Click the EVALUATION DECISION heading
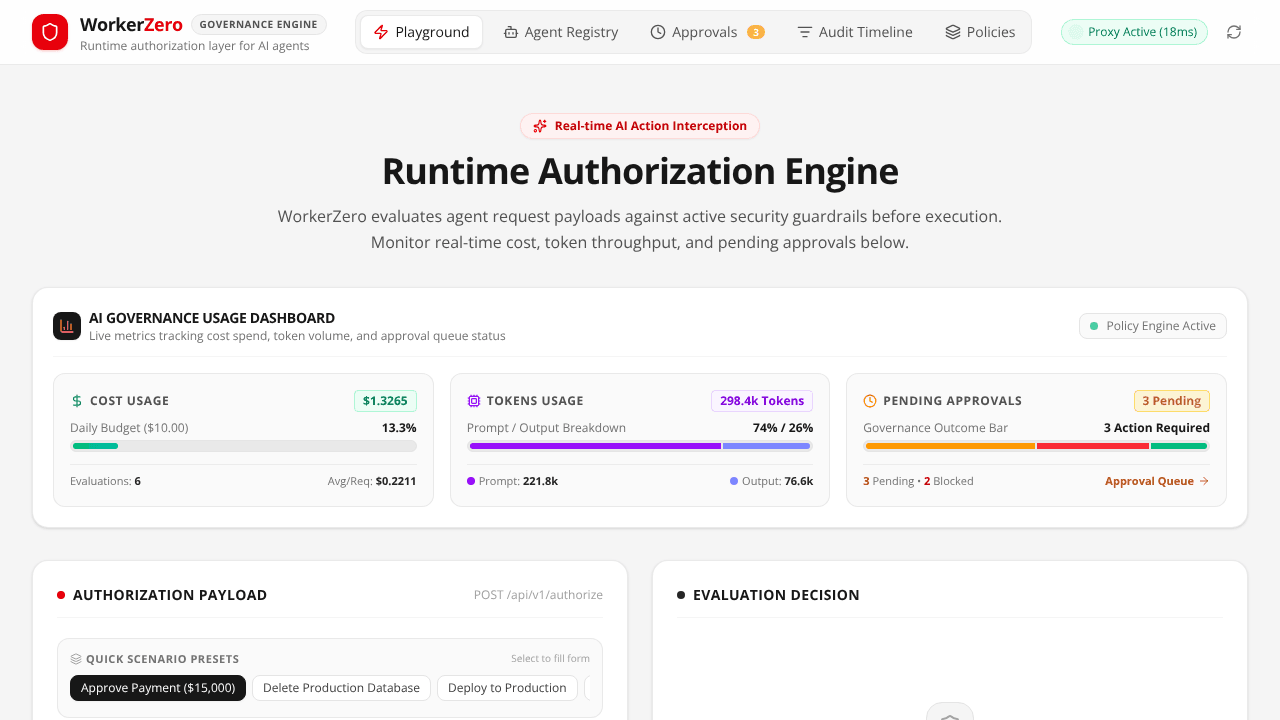Screen dimensions: 1280x720 pos(776,595)
